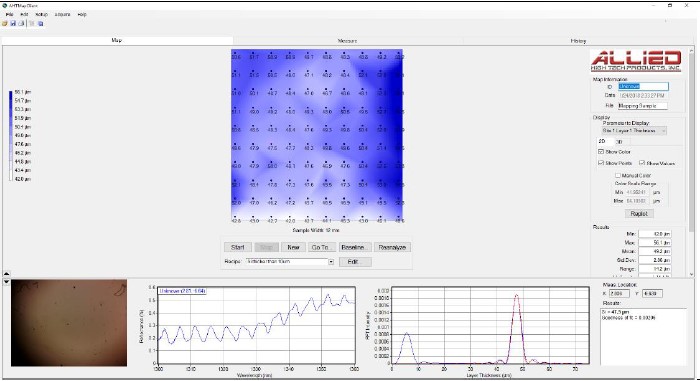Click the Meas. Location X field

tap(619, 294)
